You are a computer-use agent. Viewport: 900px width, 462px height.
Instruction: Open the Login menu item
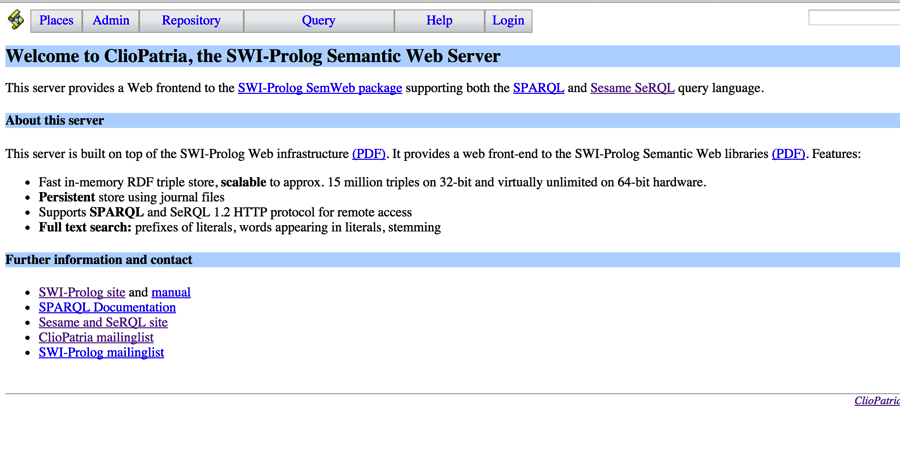click(508, 21)
